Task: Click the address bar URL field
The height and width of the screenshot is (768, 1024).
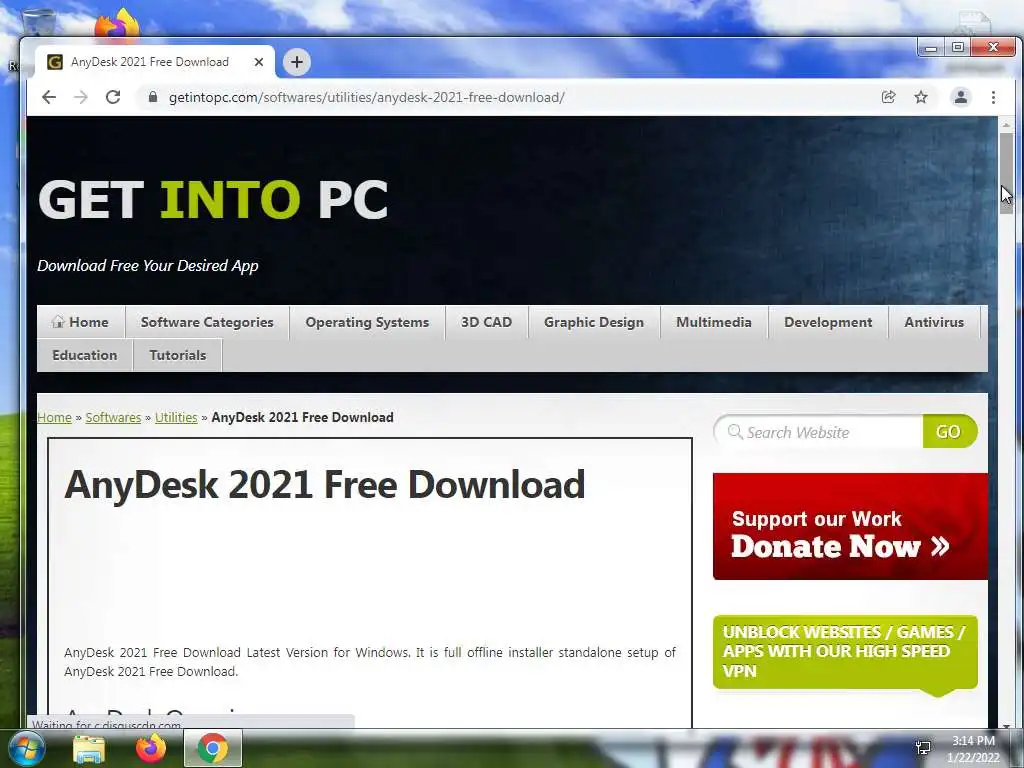Action: pos(509,97)
